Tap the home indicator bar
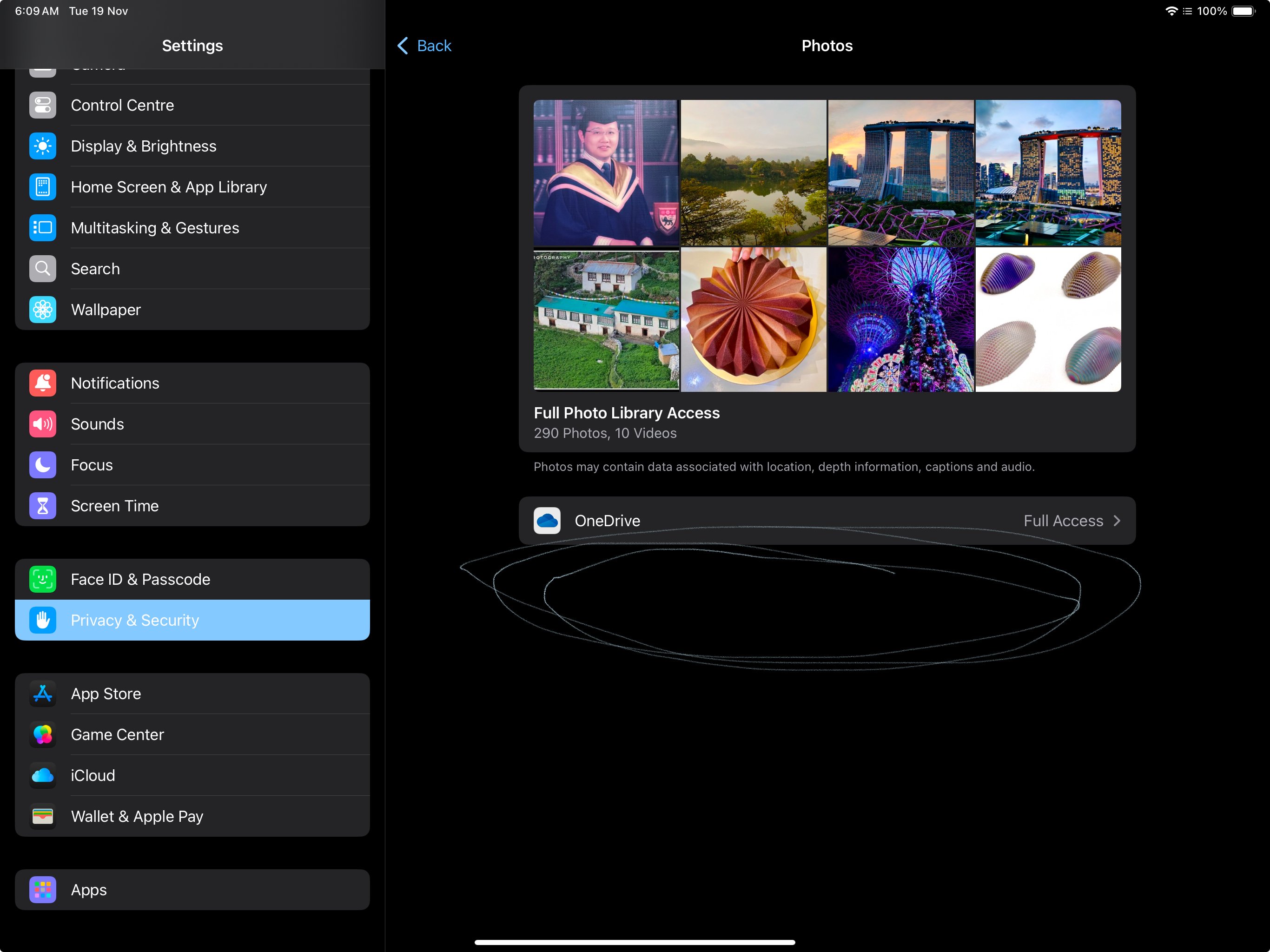 635,942
